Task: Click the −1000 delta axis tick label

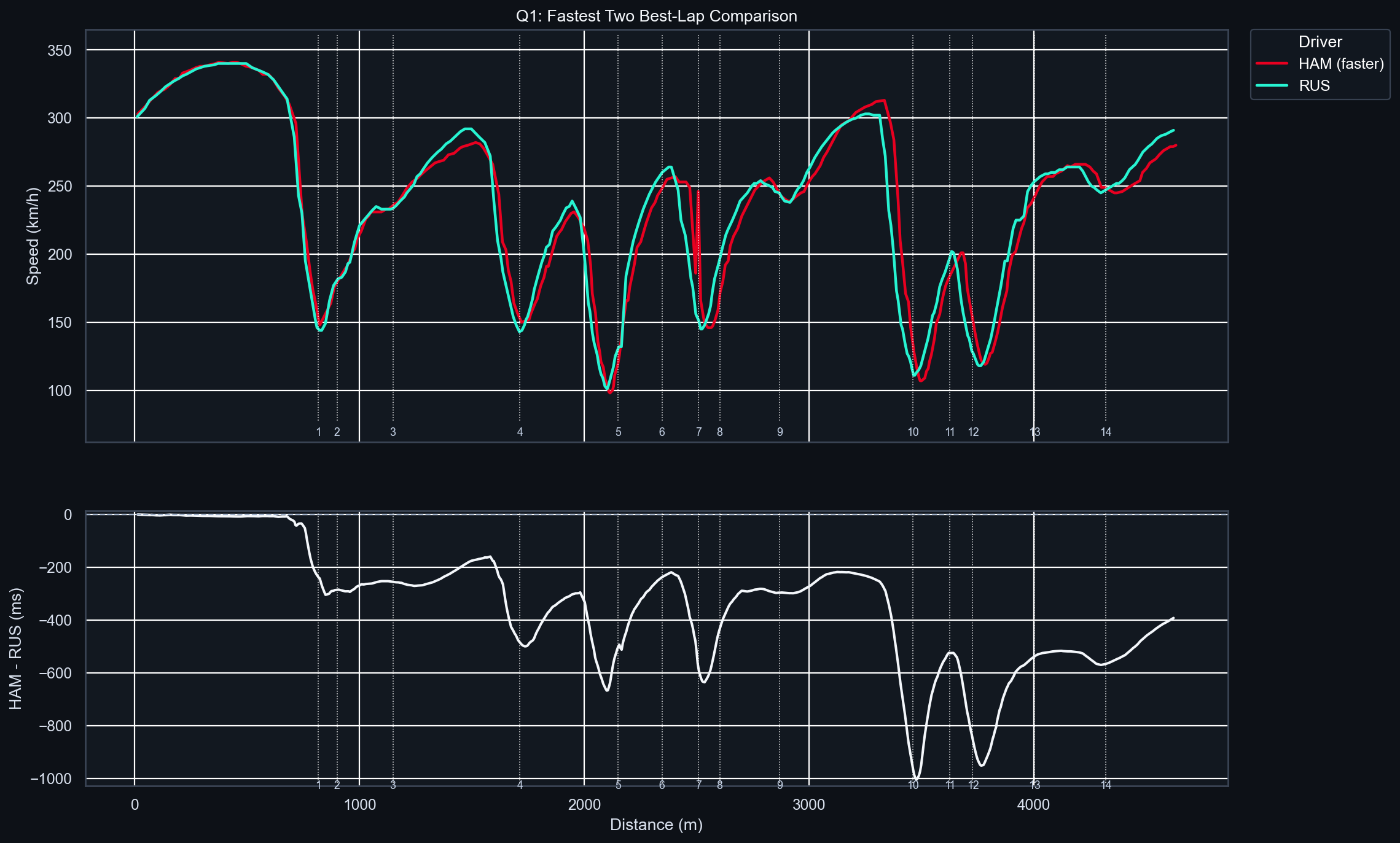Action: [51, 779]
